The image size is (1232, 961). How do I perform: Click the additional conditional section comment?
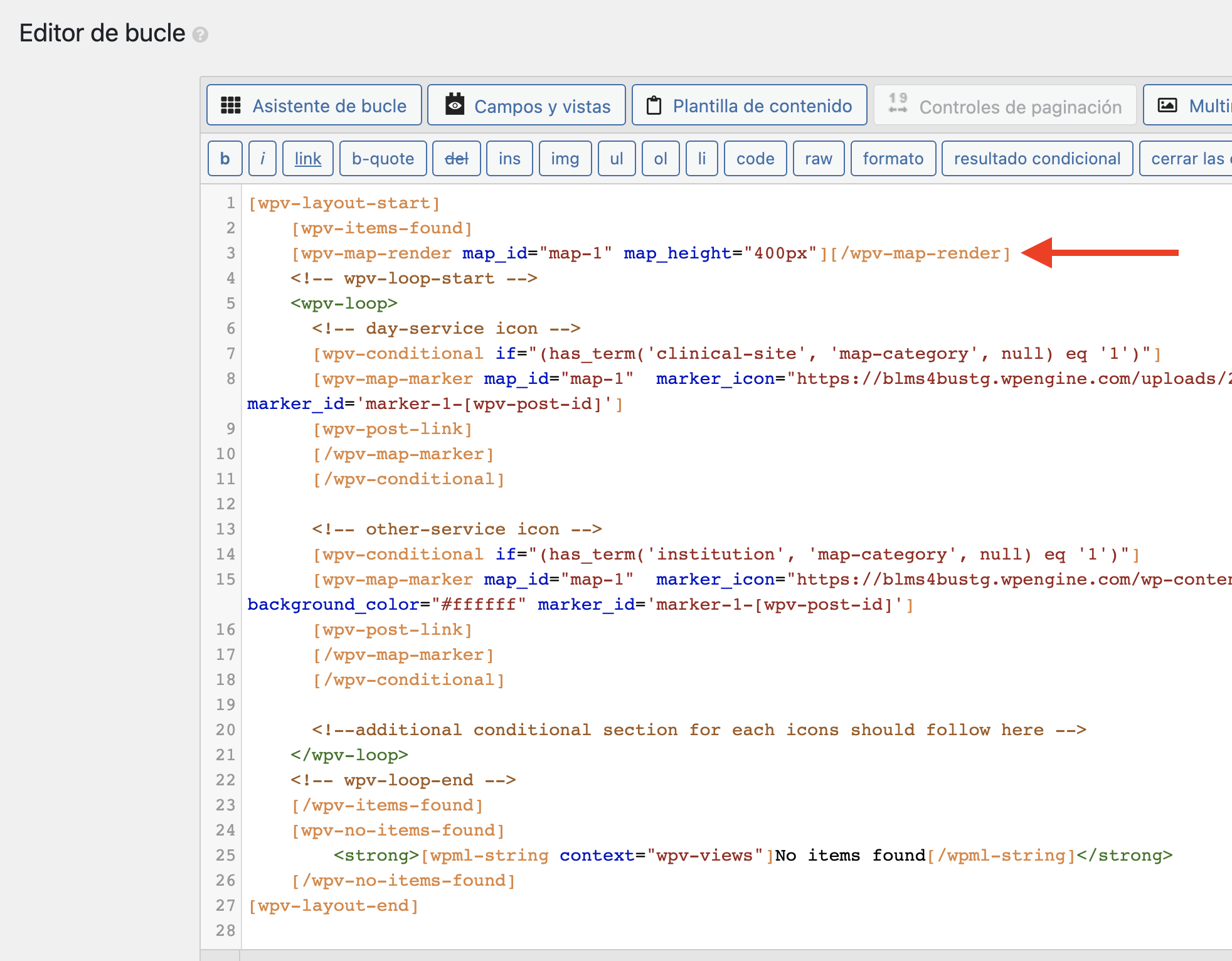click(x=699, y=730)
